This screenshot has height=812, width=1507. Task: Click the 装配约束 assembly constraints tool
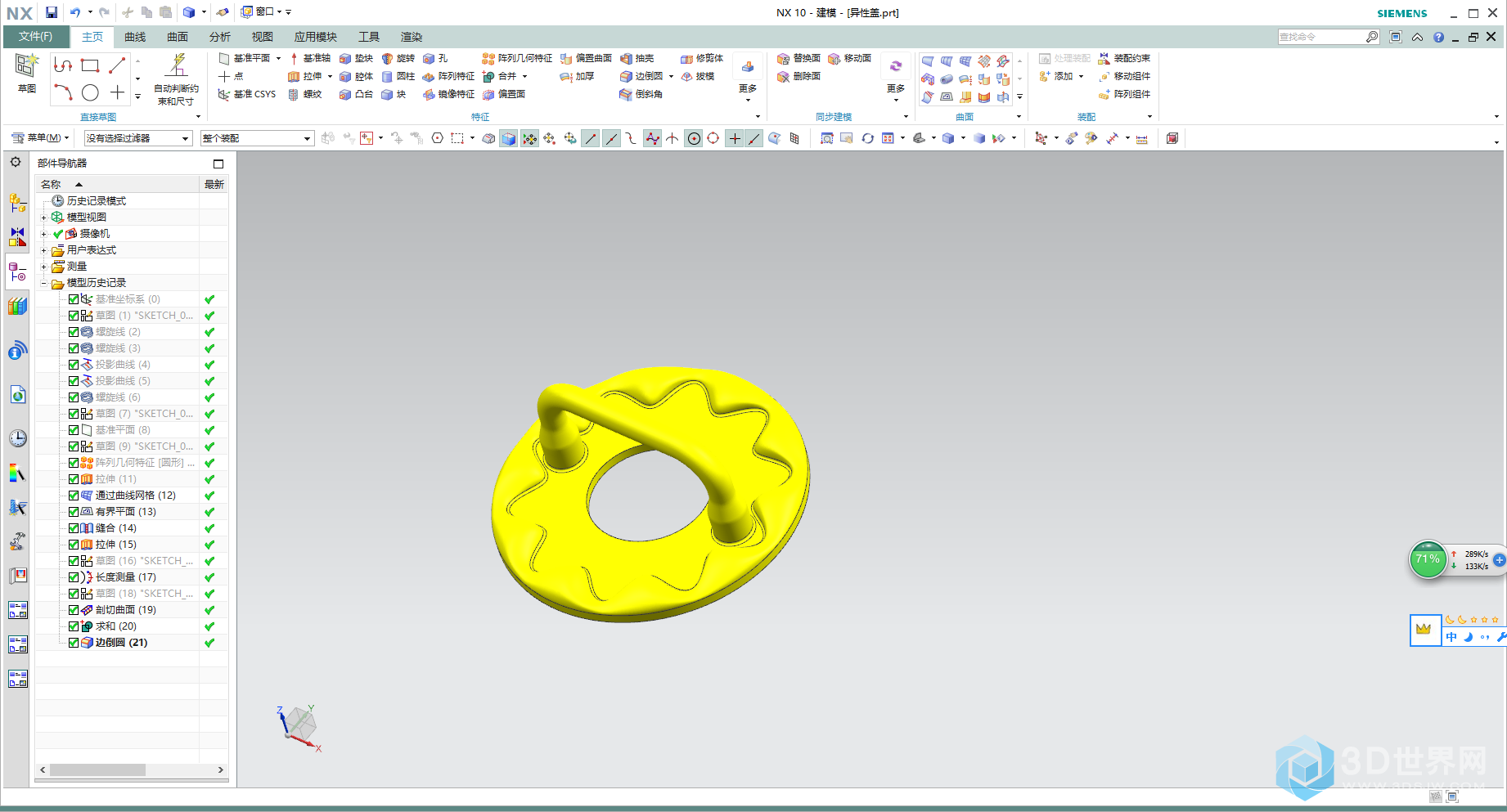1124,58
